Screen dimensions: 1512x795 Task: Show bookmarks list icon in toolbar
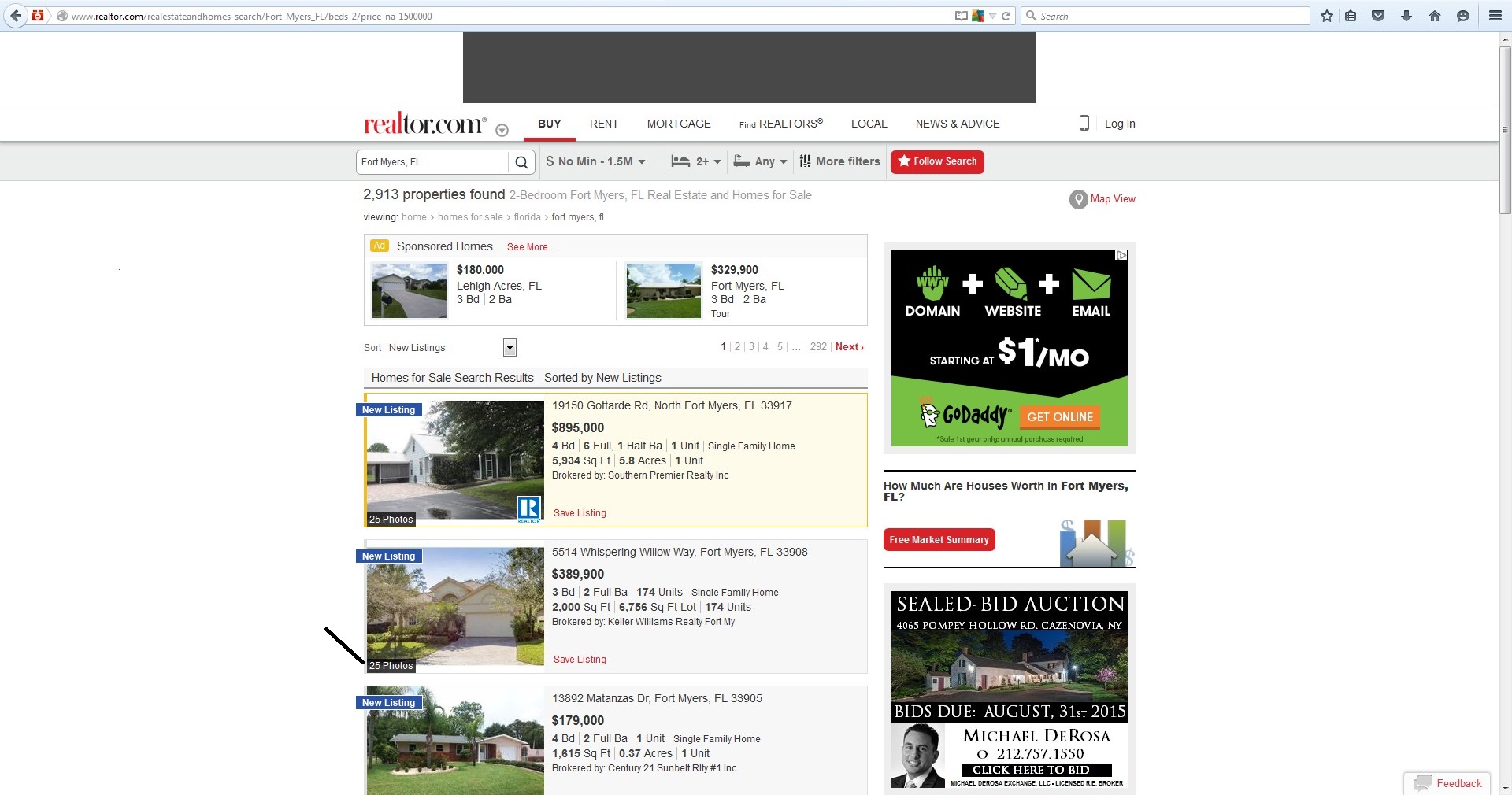click(1351, 16)
